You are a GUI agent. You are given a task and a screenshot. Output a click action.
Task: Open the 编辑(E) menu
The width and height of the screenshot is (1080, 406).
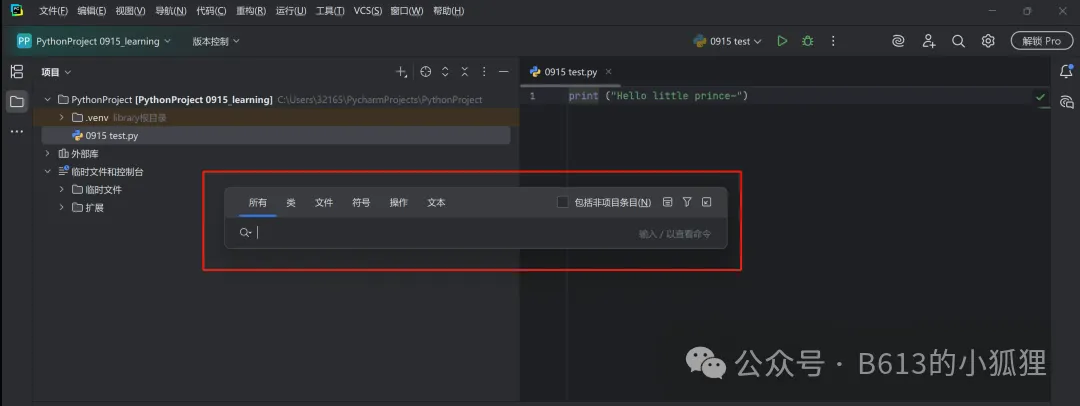click(x=92, y=11)
